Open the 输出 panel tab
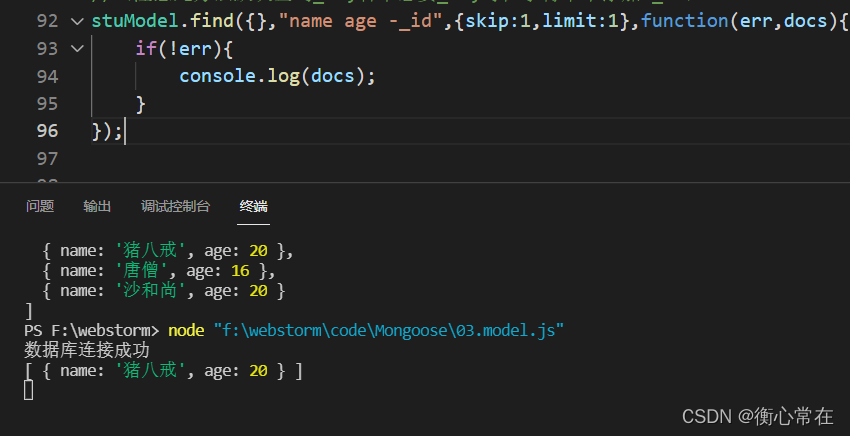 [97, 206]
